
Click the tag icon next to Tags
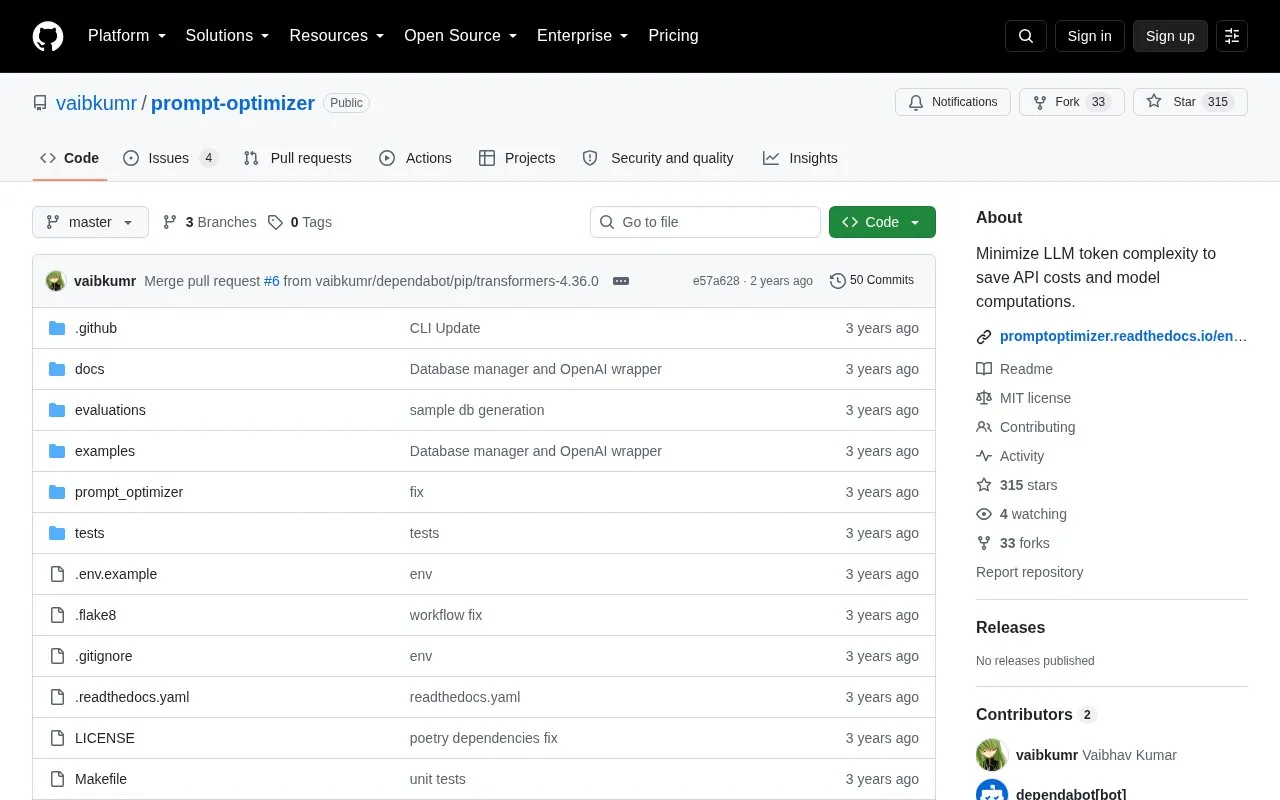coord(275,222)
